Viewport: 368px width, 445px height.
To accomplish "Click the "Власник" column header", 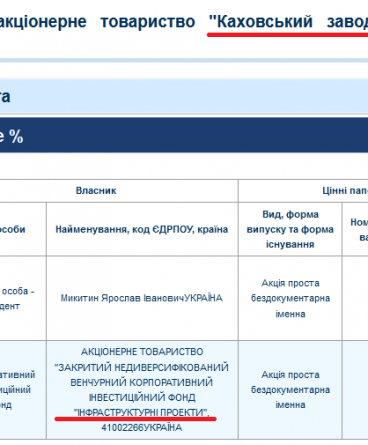I will click(96, 191).
